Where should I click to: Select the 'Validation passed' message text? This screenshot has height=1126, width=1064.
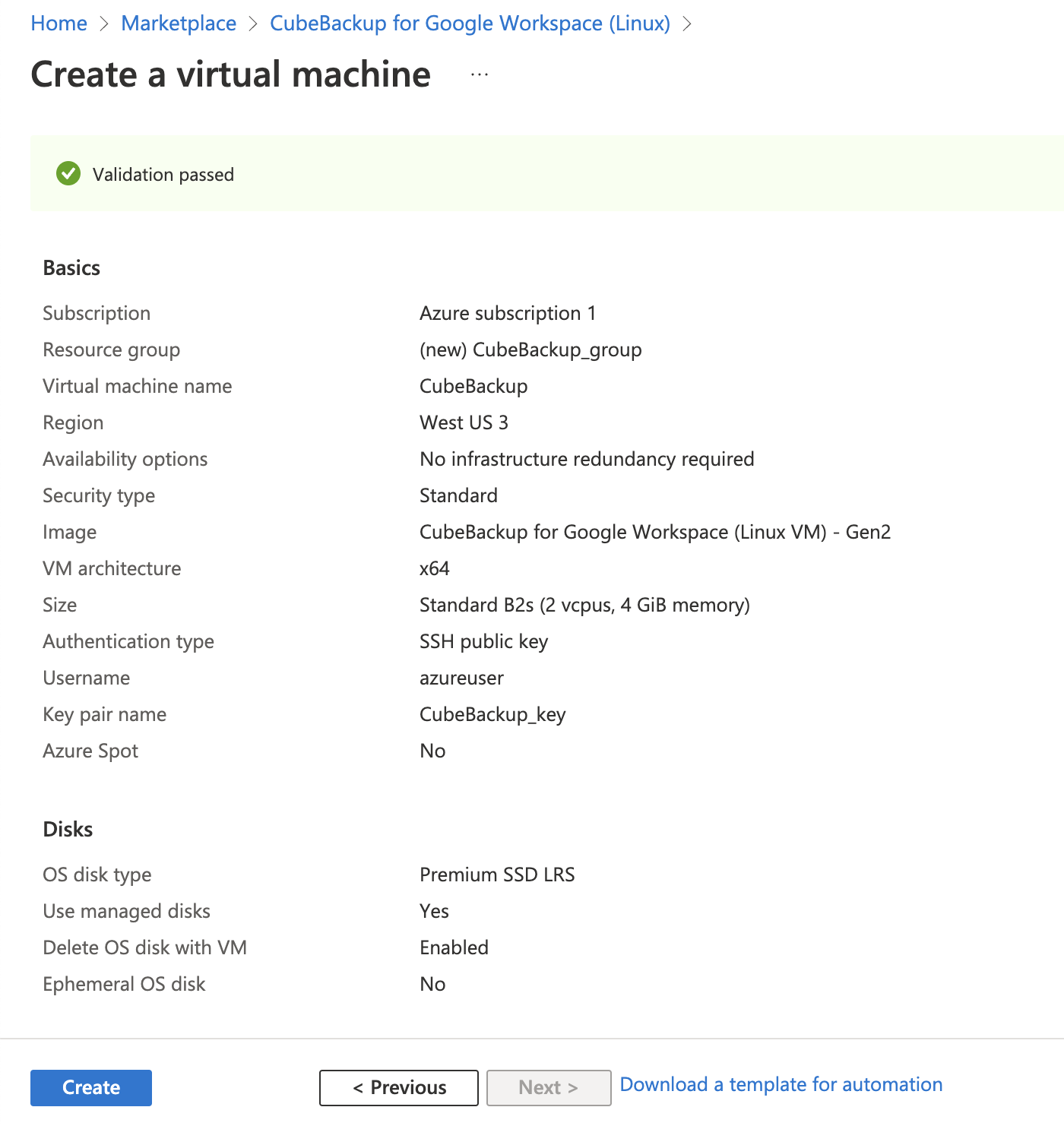coord(163,175)
